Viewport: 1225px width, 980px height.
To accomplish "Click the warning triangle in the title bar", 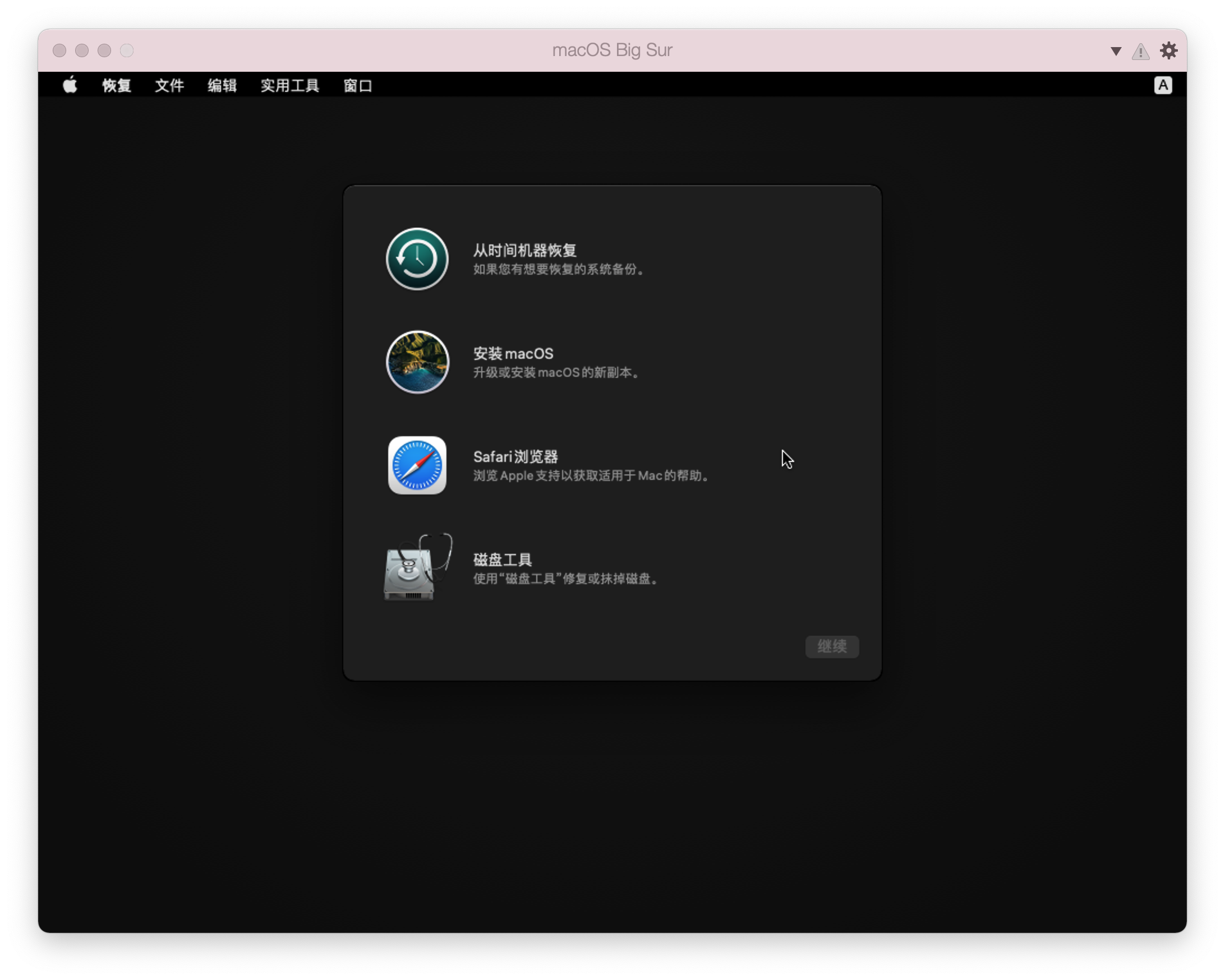I will click(x=1141, y=50).
